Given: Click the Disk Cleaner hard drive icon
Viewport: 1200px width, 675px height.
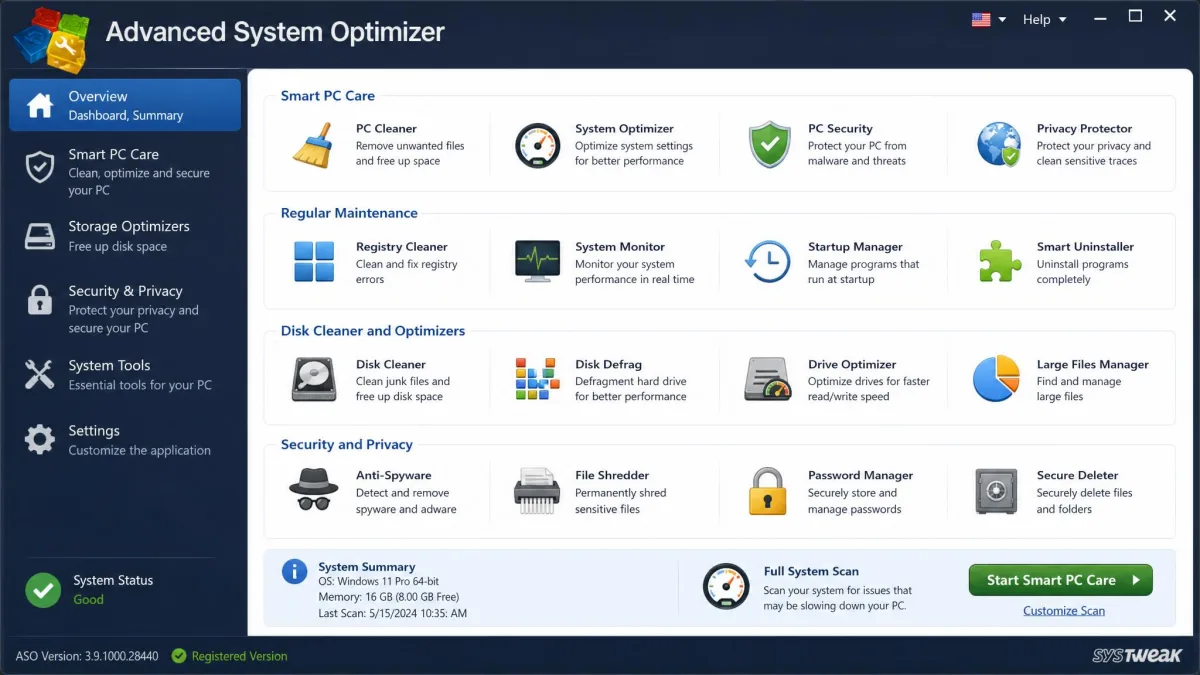Looking at the screenshot, I should (x=313, y=380).
